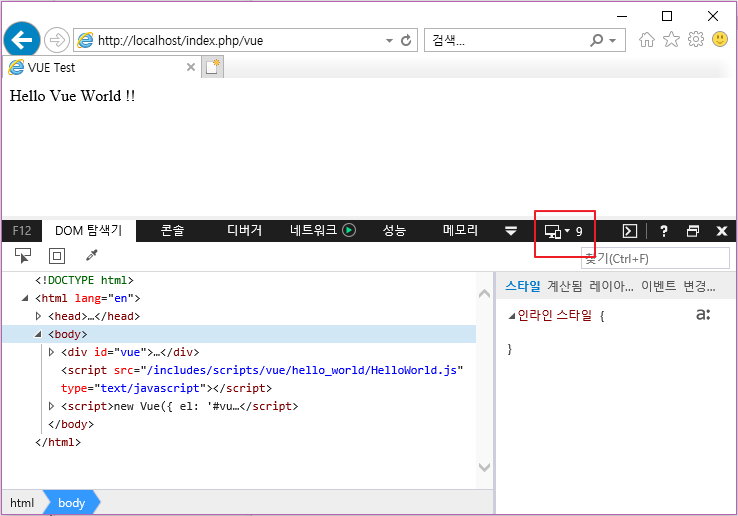Switch to the 네트워크 tab

[314, 231]
